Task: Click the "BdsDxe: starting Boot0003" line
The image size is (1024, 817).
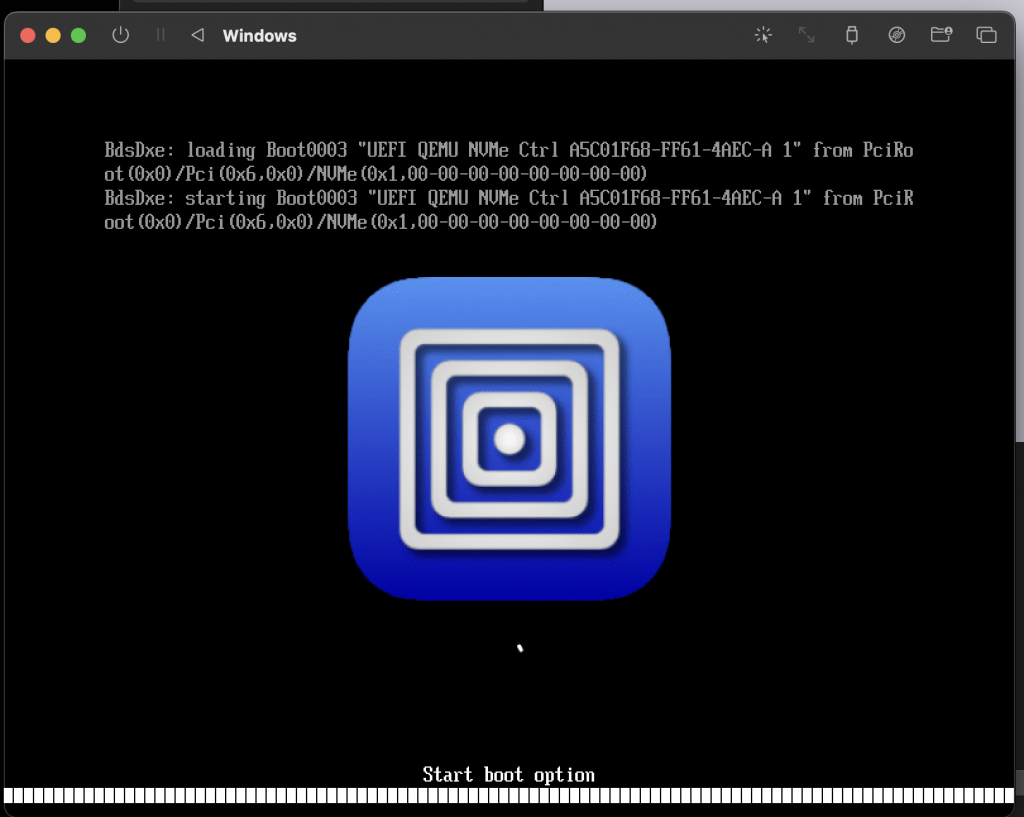Action: [x=508, y=198]
